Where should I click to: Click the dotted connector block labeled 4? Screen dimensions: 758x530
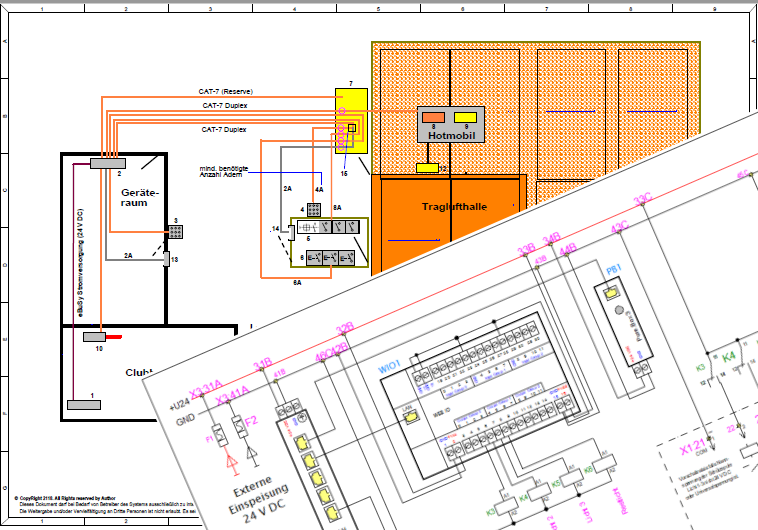pyautogui.click(x=315, y=211)
